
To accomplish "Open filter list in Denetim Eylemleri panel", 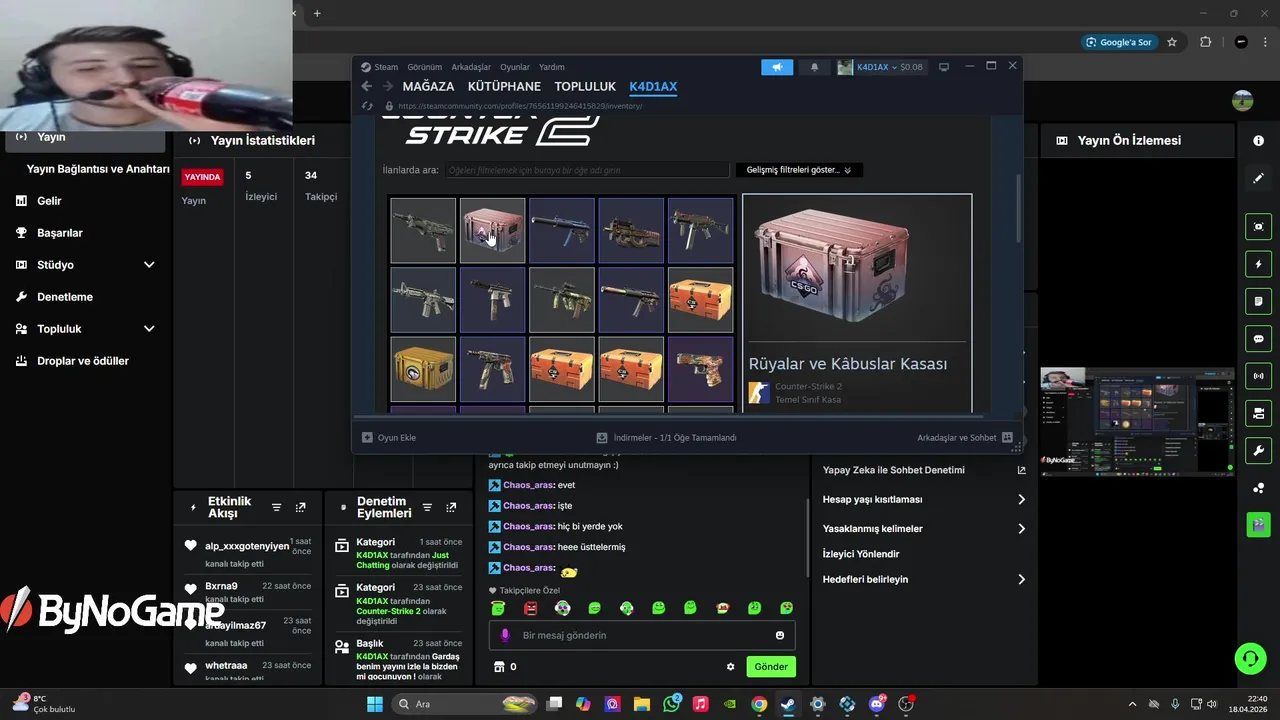I will tap(427, 508).
